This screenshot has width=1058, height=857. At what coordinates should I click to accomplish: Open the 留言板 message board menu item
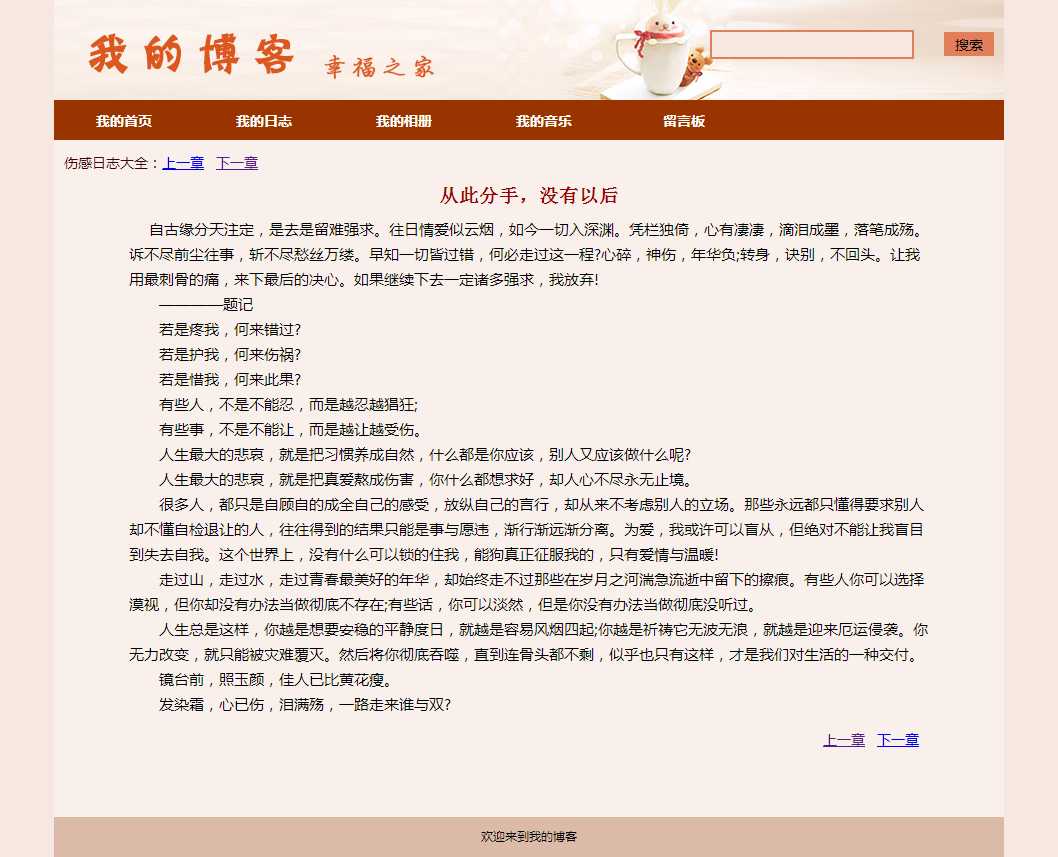[684, 121]
